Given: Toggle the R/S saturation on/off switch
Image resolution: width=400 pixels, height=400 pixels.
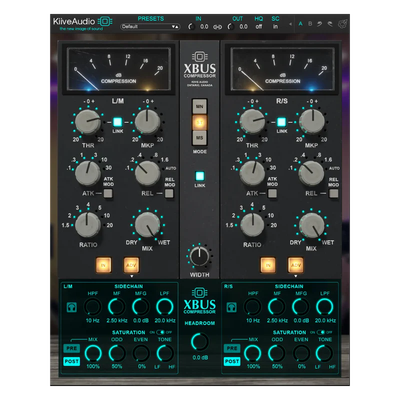Looking at the screenshot, I should (x=321, y=332).
